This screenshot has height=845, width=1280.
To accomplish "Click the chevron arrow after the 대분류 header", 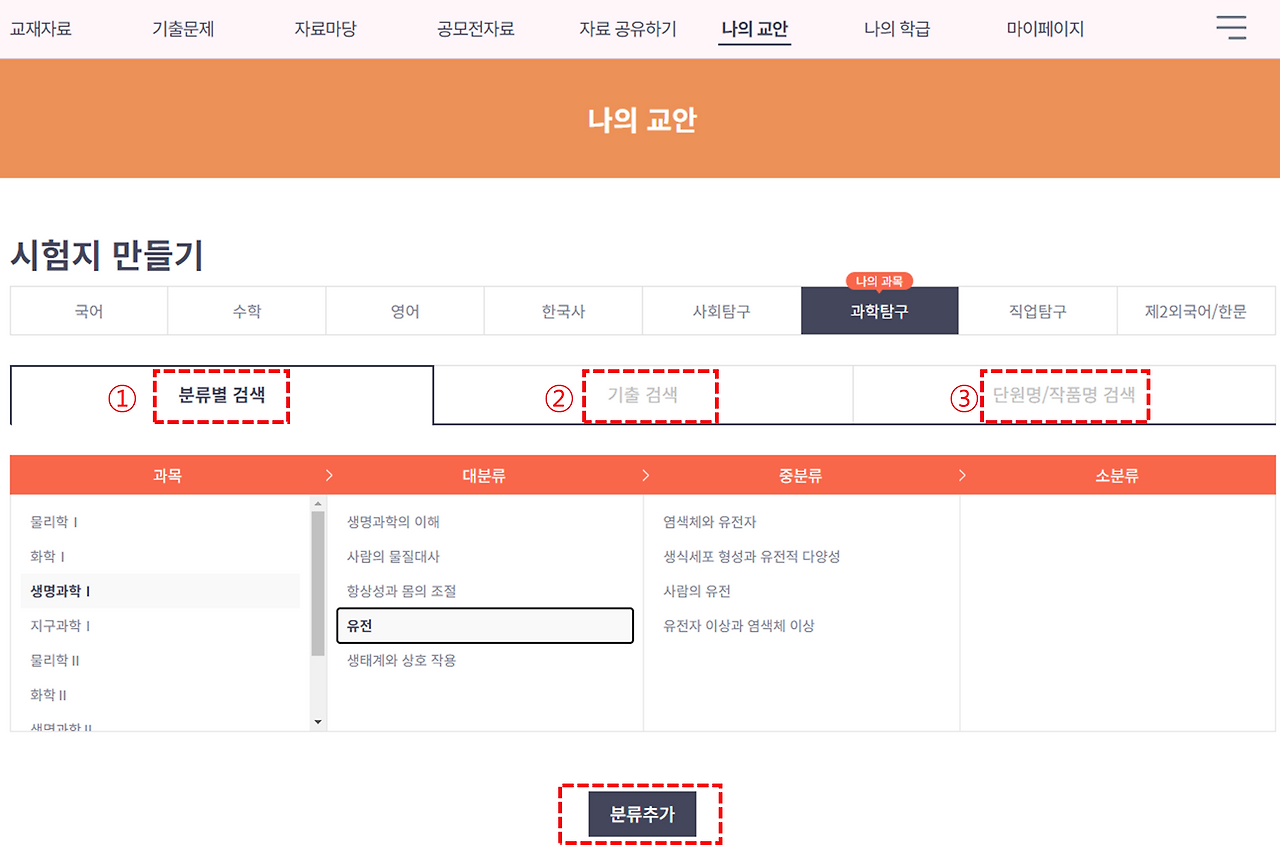I will [645, 475].
